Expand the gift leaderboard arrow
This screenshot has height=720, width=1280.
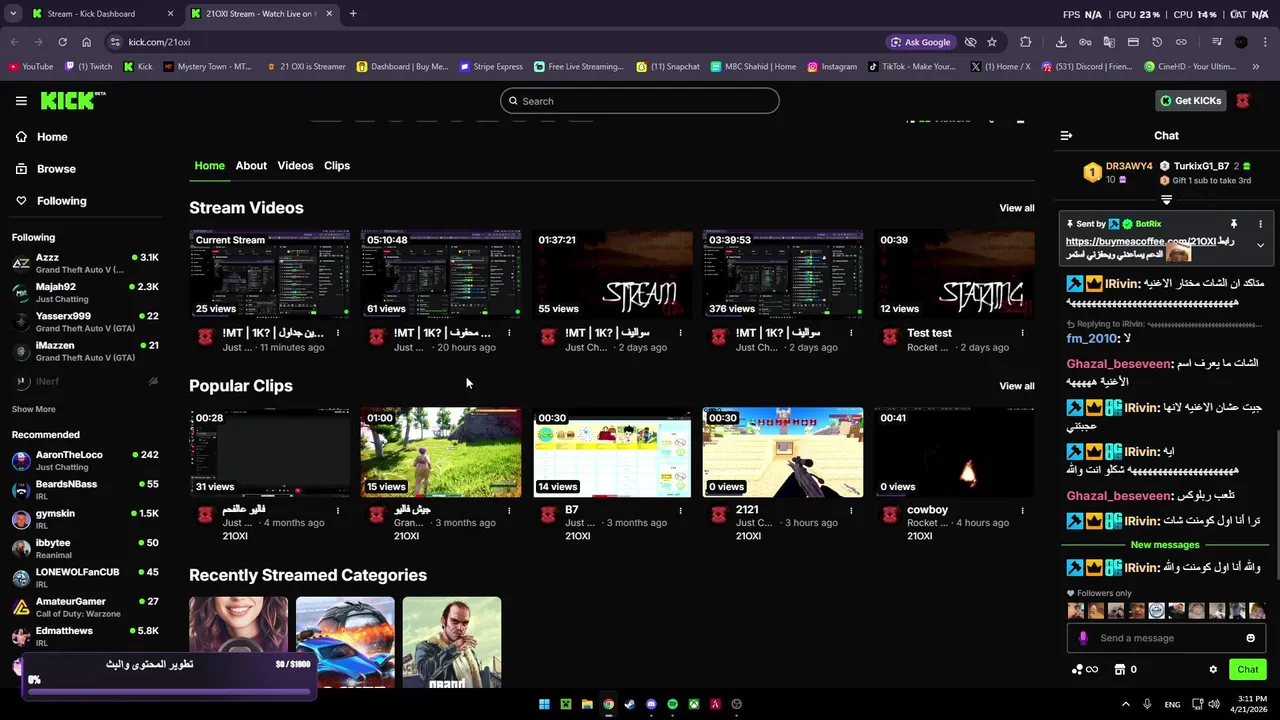pyautogui.click(x=1166, y=200)
